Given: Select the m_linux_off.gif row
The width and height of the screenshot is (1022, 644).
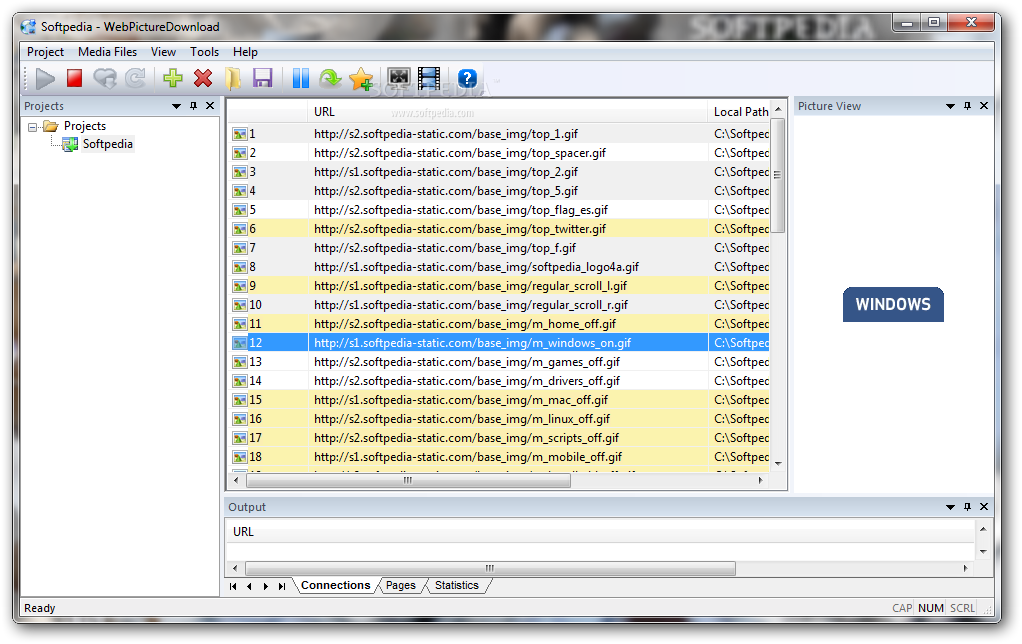Looking at the screenshot, I should (x=500, y=418).
